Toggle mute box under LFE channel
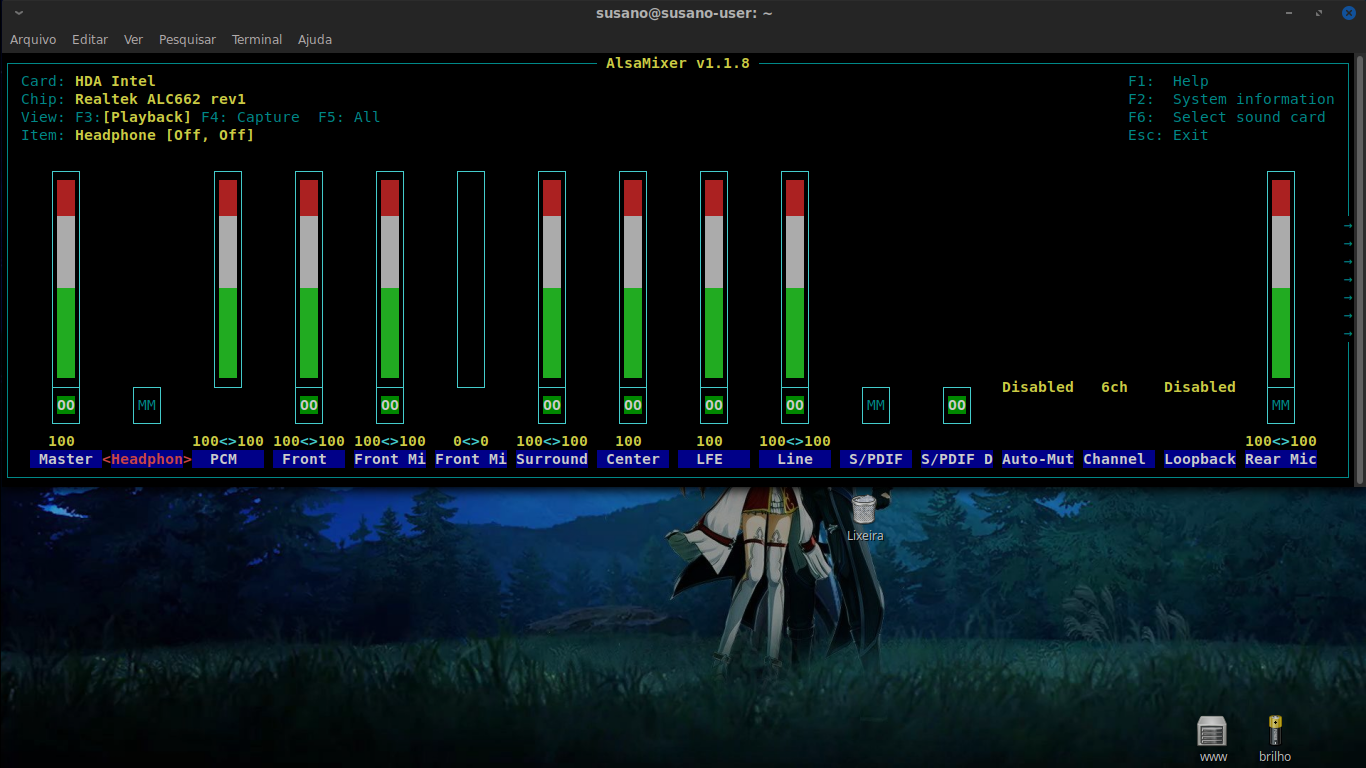 click(x=714, y=405)
